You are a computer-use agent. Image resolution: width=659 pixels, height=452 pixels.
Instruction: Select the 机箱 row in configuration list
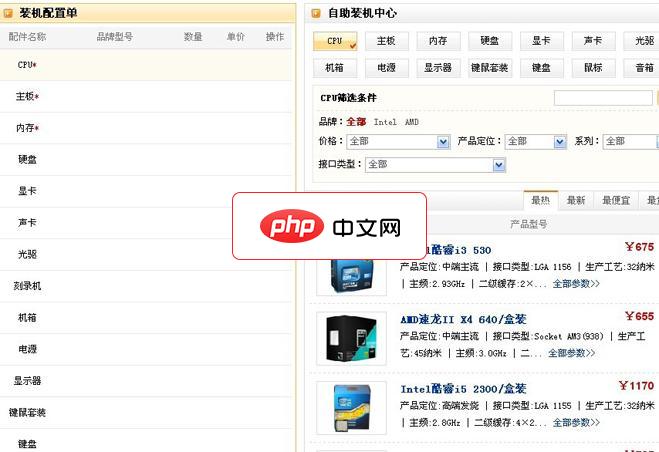146,317
